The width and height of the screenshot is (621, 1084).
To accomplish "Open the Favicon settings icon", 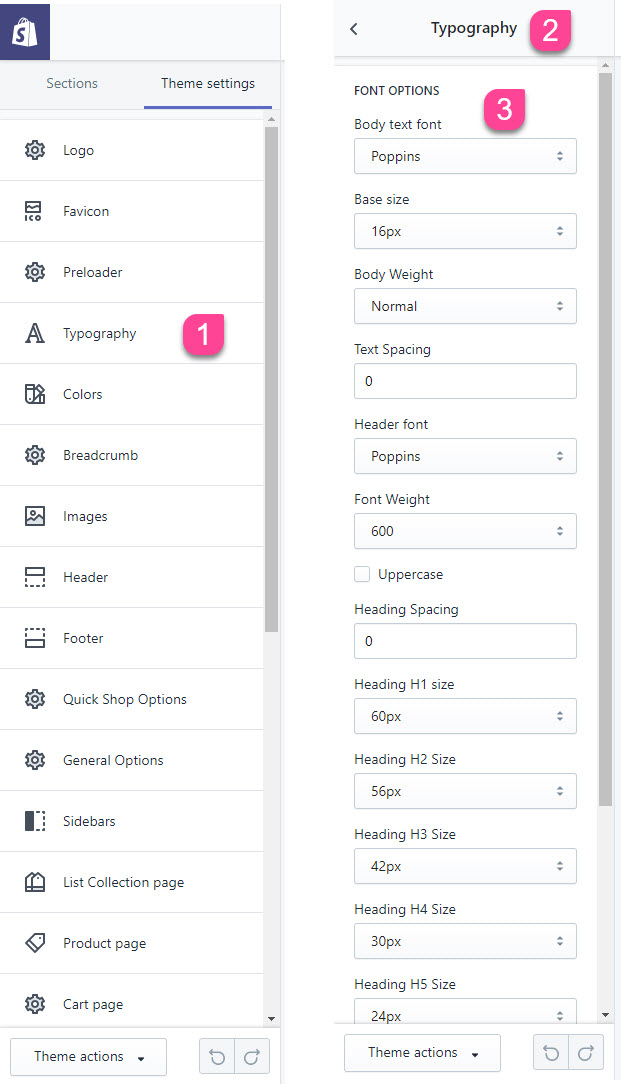I will [x=34, y=211].
